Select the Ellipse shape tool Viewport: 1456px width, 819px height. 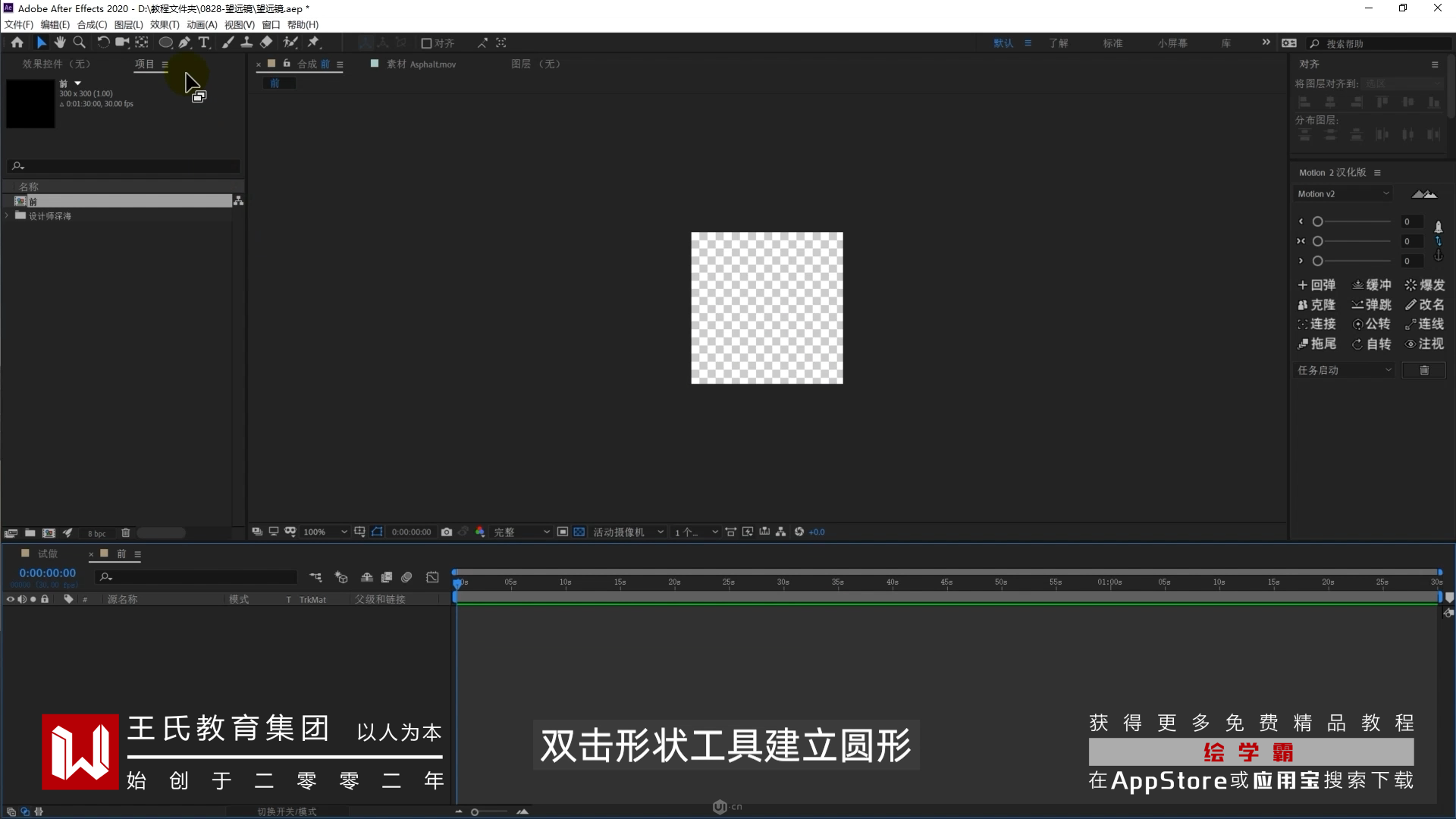(x=165, y=42)
